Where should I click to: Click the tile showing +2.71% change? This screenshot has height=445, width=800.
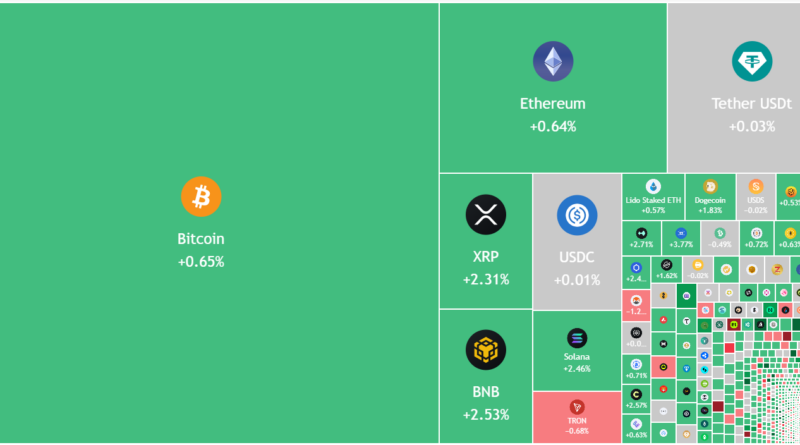[641, 237]
